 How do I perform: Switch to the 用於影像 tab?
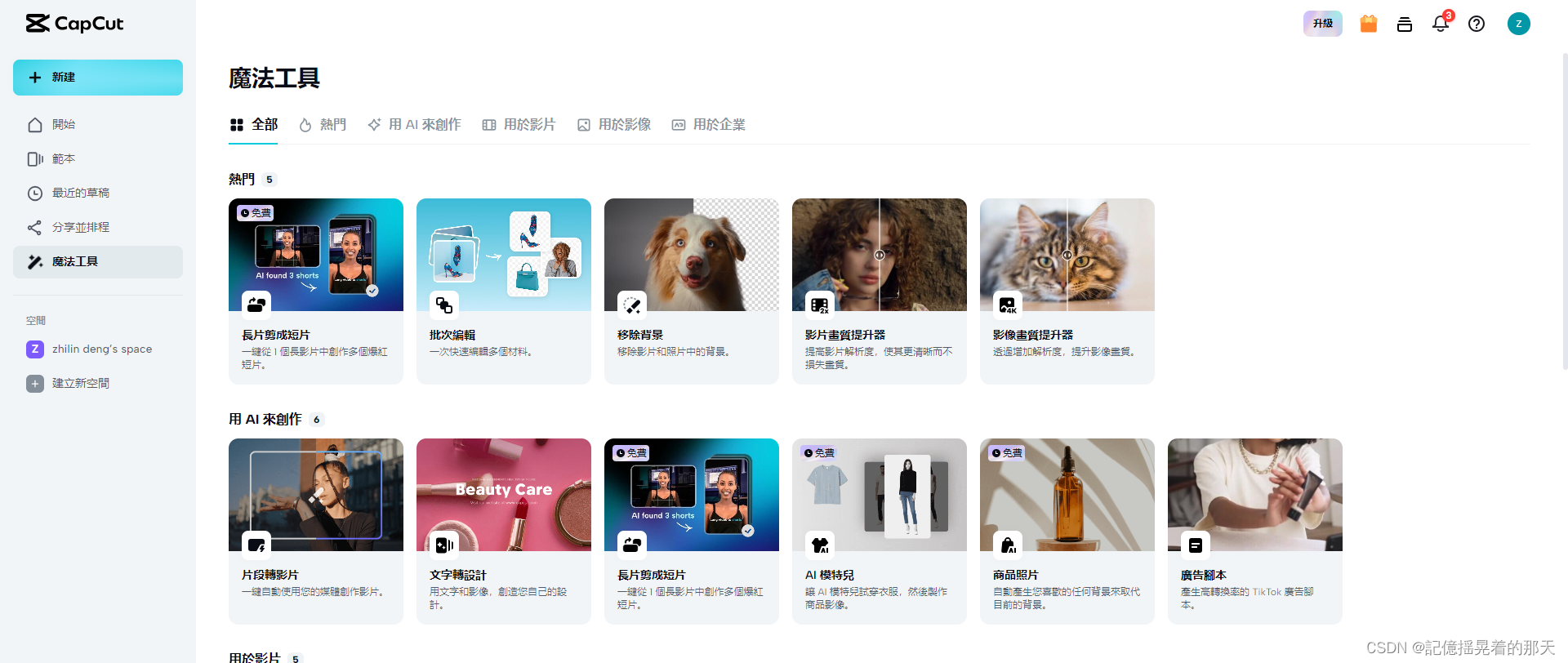click(614, 125)
